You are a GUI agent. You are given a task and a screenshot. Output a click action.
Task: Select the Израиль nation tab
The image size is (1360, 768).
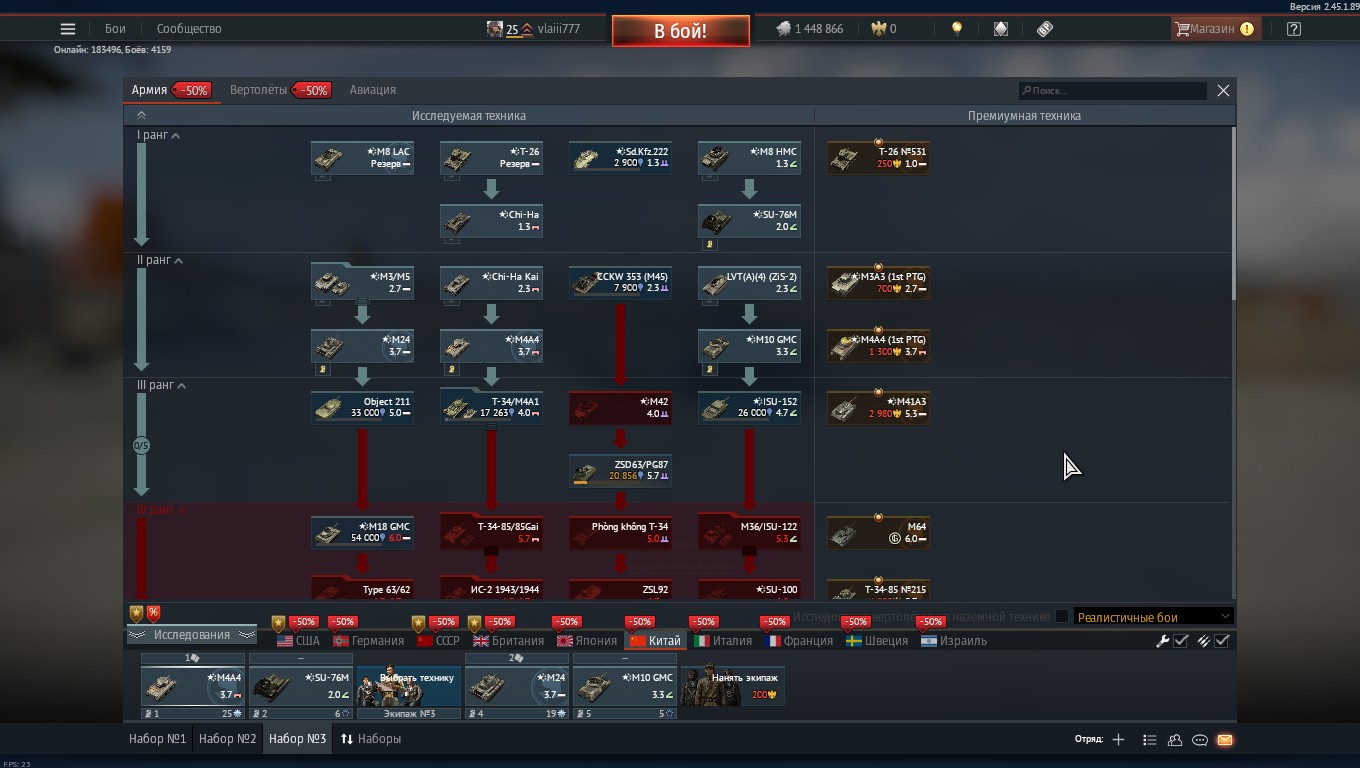954,641
